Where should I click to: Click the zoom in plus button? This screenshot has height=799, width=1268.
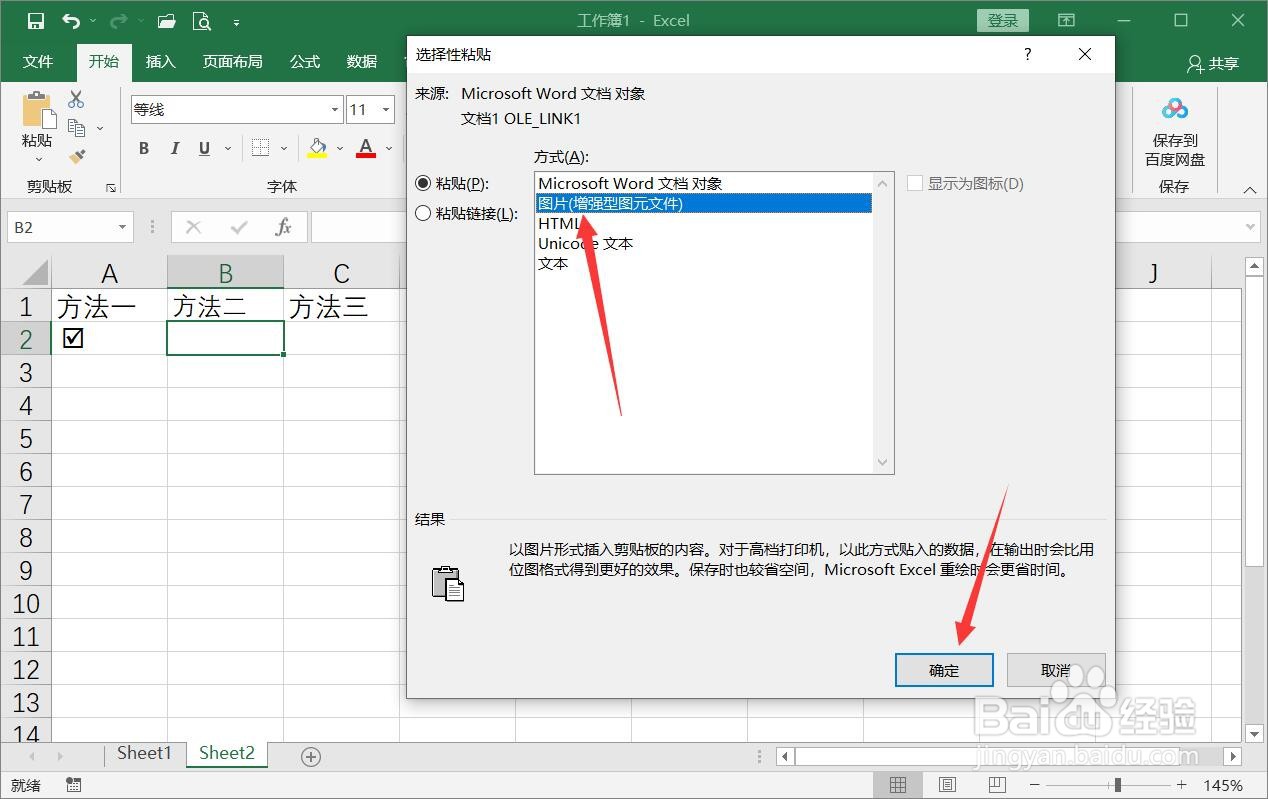tap(1182, 785)
